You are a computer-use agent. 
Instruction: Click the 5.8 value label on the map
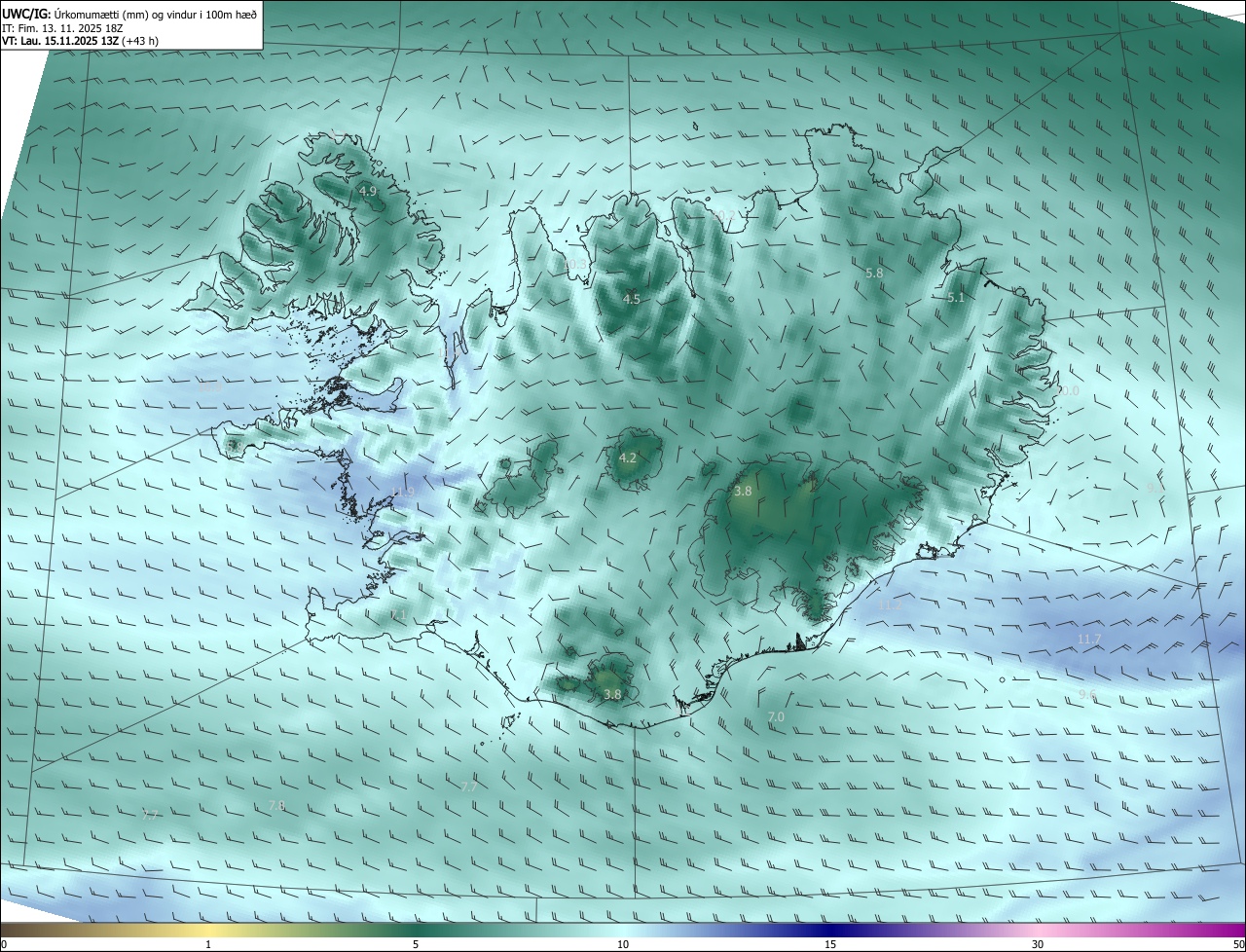coord(874,274)
